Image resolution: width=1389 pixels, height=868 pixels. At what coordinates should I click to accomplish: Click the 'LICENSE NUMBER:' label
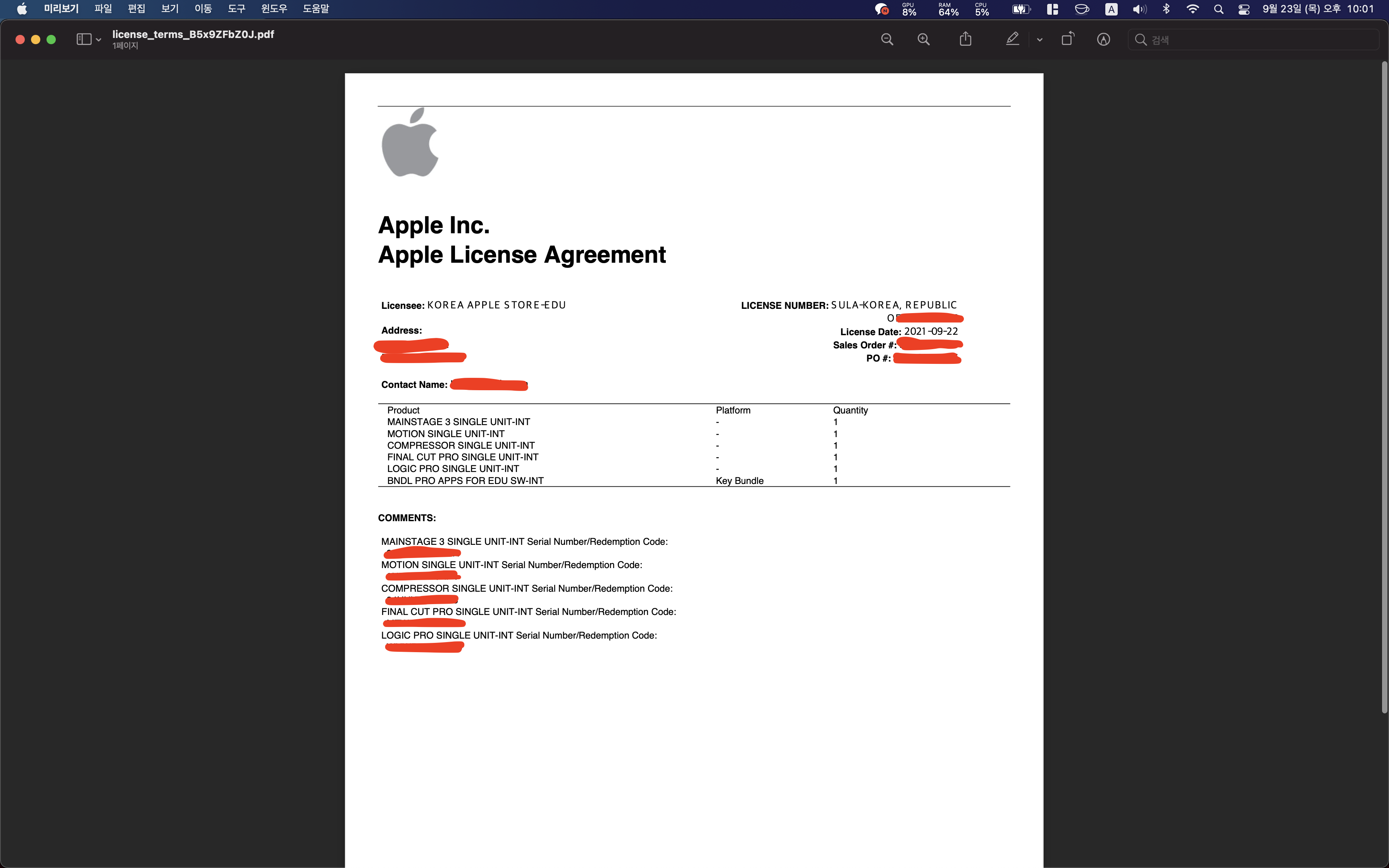tap(785, 305)
